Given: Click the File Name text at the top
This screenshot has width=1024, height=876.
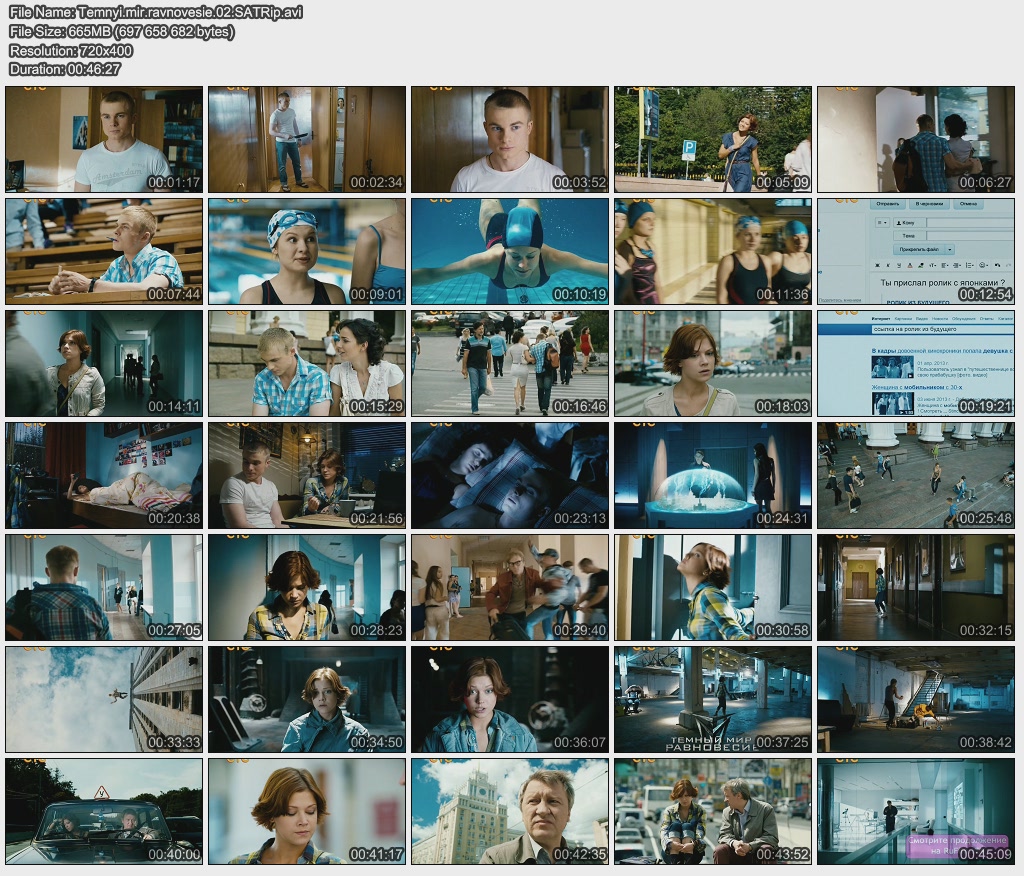Looking at the screenshot, I should click(156, 12).
